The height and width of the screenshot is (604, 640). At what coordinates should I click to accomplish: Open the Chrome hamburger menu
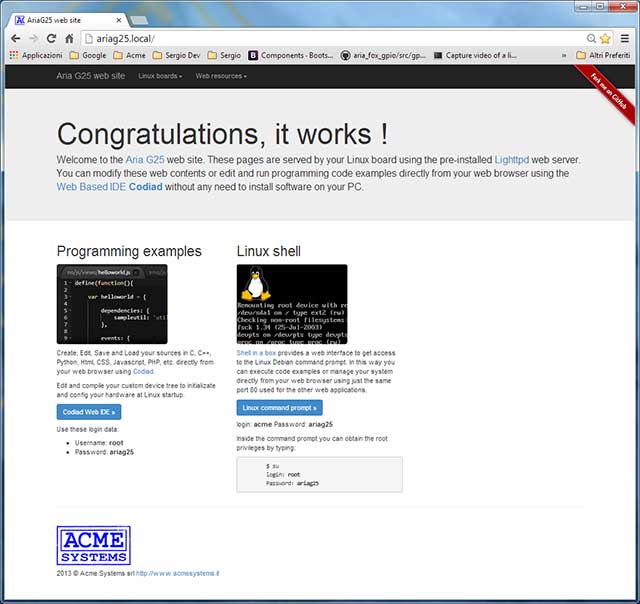pyautogui.click(x=625, y=39)
